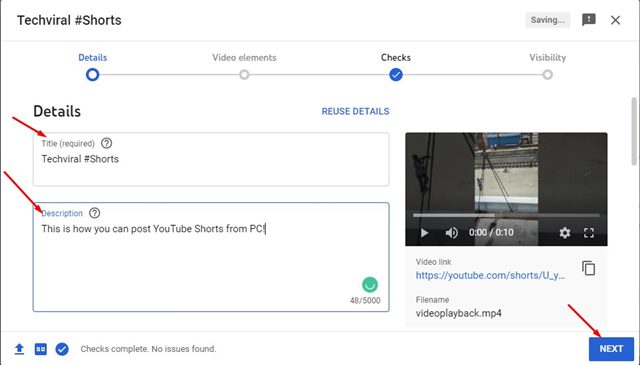Click the NEXT button
The width and height of the screenshot is (640, 365).
(x=611, y=349)
